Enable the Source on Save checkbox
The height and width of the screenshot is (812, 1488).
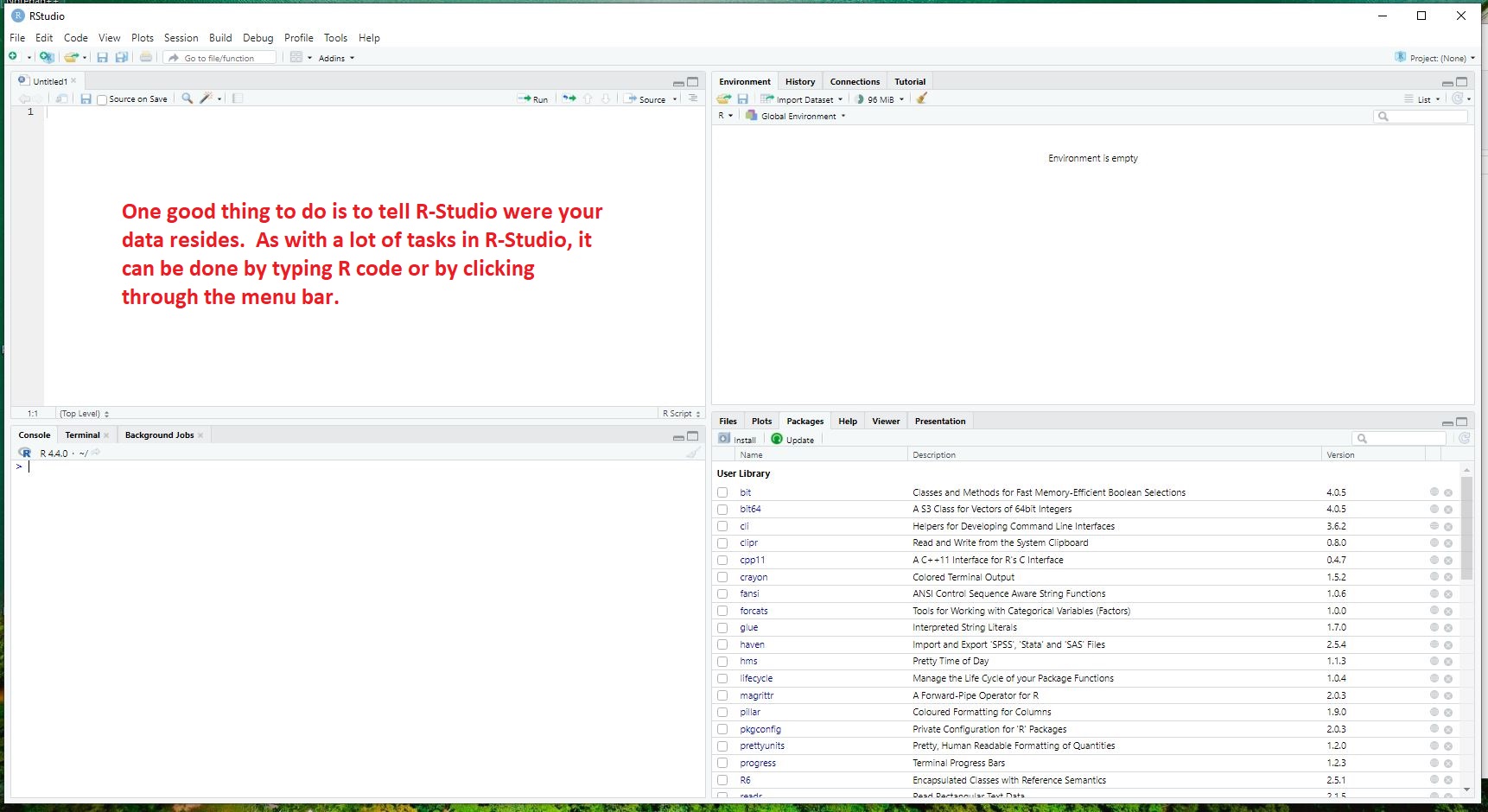pyautogui.click(x=102, y=100)
